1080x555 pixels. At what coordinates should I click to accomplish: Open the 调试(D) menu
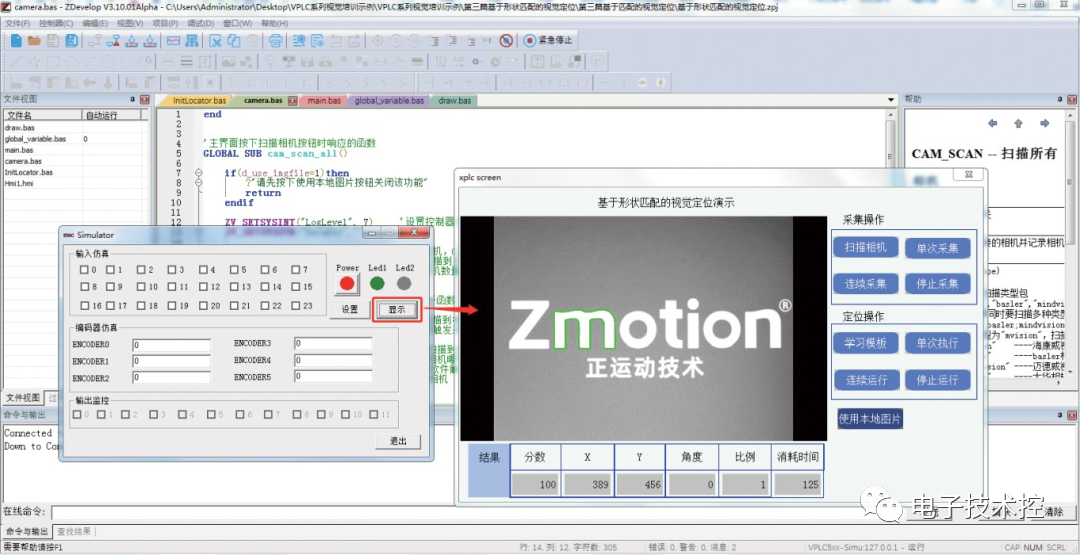[200, 23]
